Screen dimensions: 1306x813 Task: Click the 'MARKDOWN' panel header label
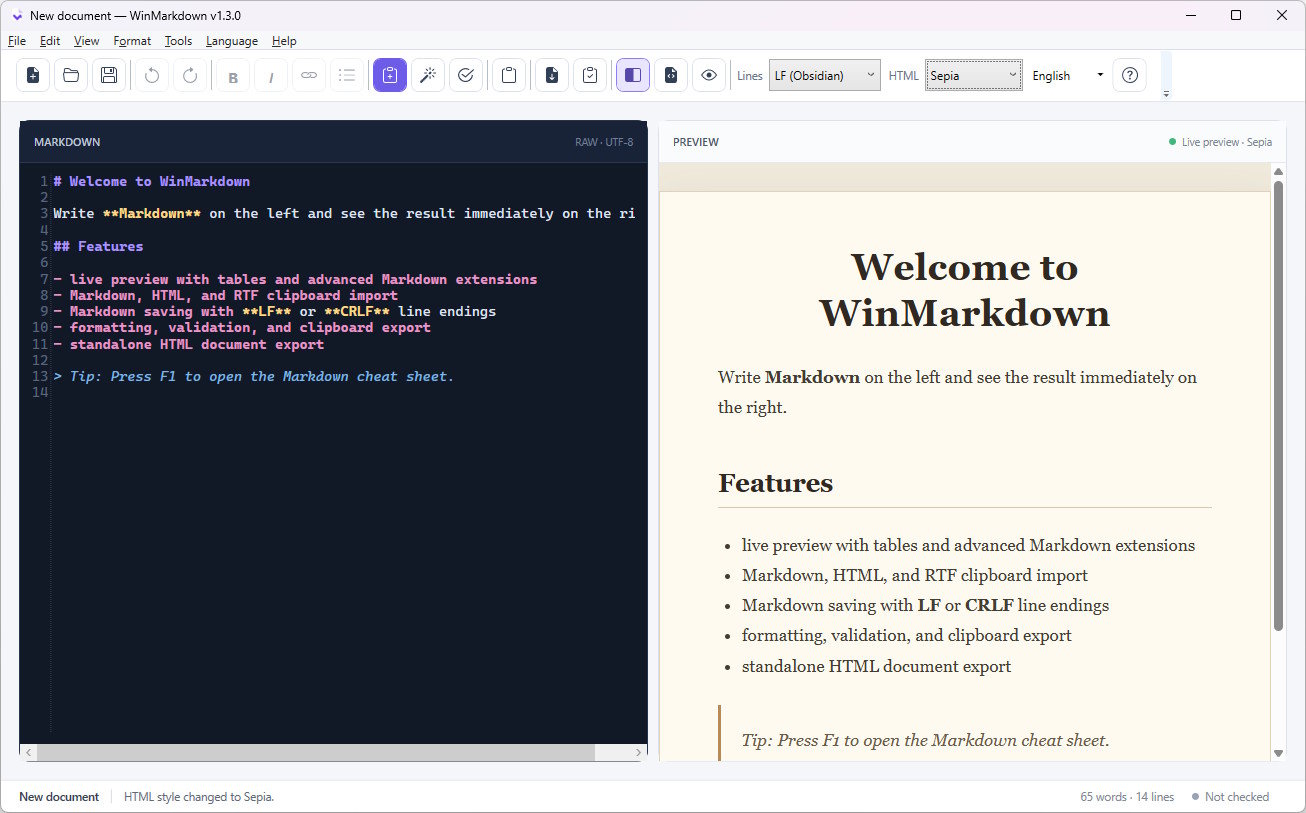pyautogui.click(x=67, y=142)
